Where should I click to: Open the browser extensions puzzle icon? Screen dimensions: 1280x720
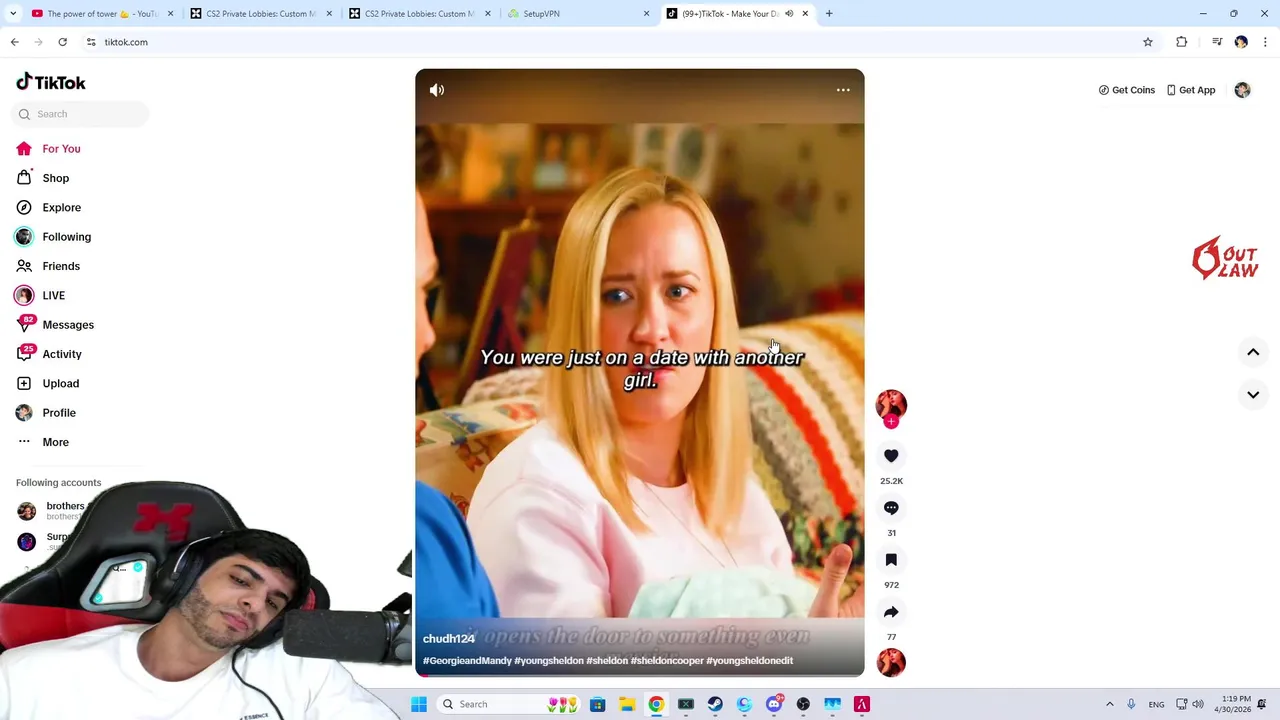click(1182, 42)
